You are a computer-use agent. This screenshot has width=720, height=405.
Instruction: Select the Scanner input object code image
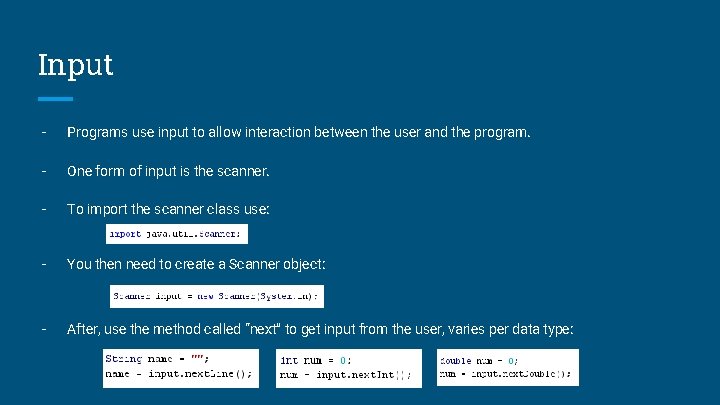217,296
